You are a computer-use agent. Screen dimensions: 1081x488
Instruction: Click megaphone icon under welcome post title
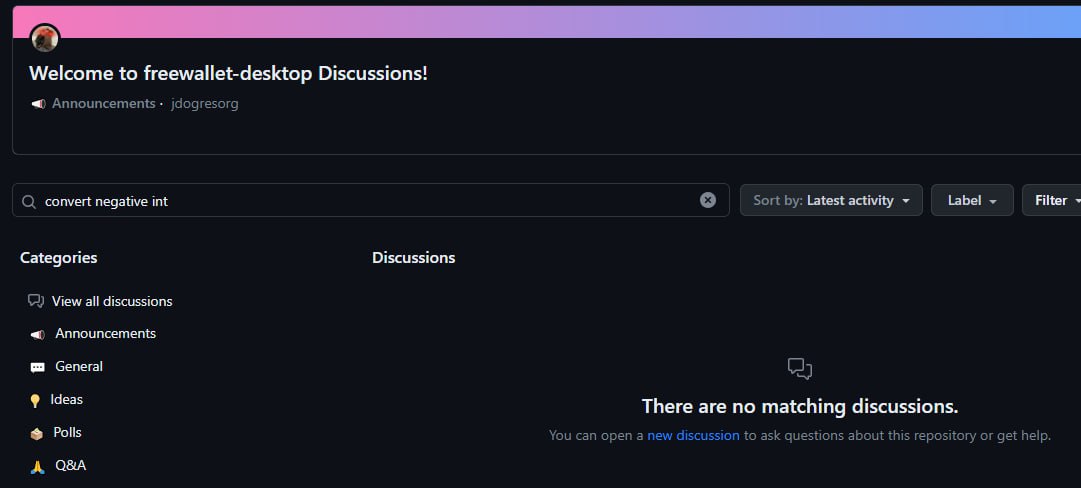coord(39,104)
